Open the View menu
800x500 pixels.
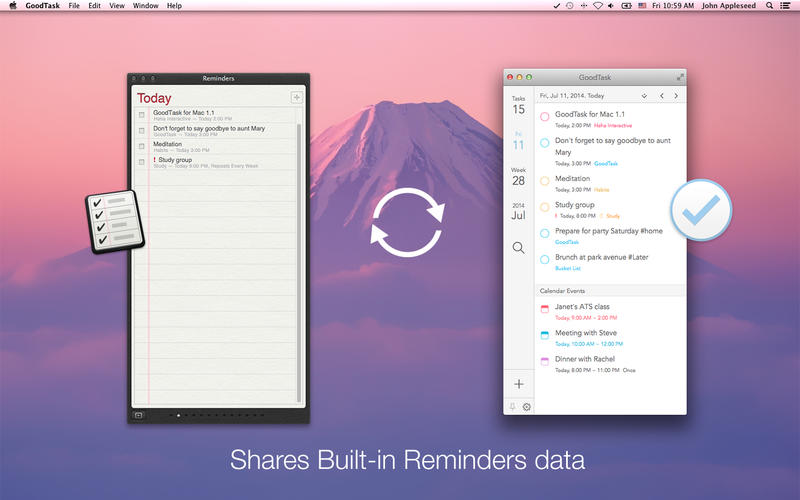117,6
